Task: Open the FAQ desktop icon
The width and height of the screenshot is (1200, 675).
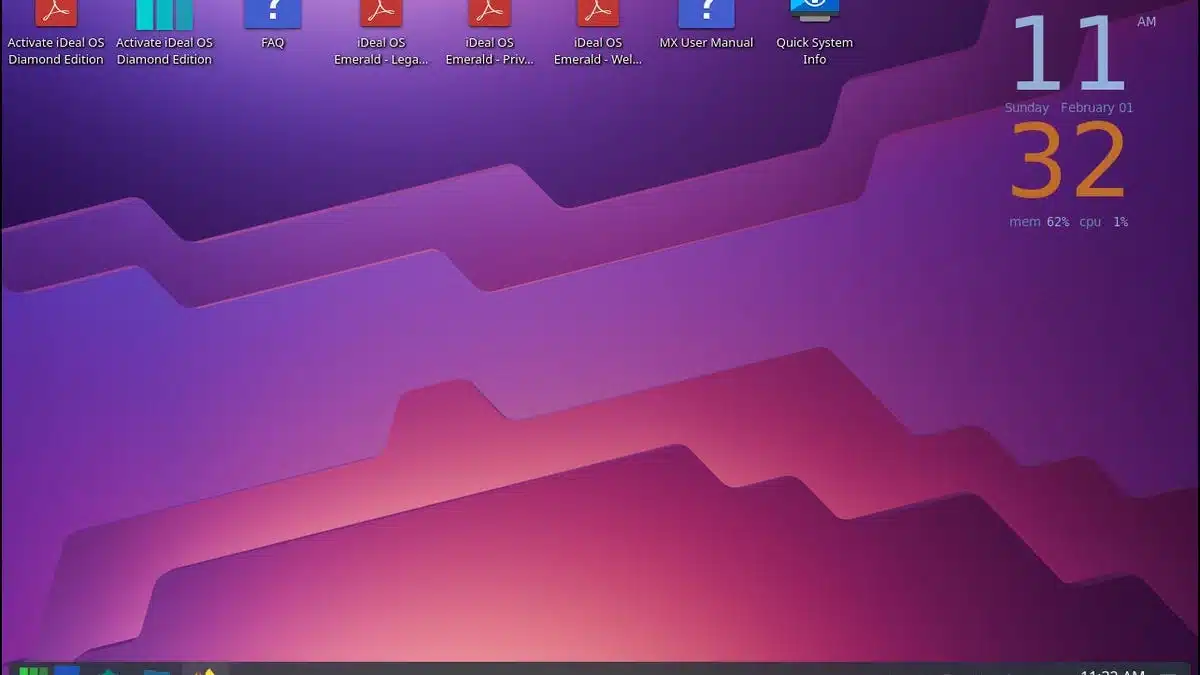Action: click(x=272, y=14)
